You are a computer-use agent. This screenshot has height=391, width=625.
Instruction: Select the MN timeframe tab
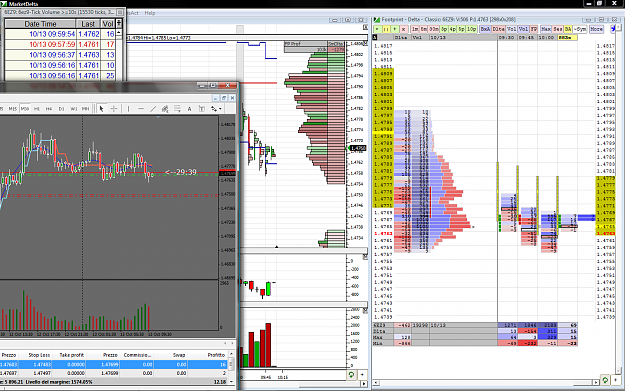[x=85, y=108]
